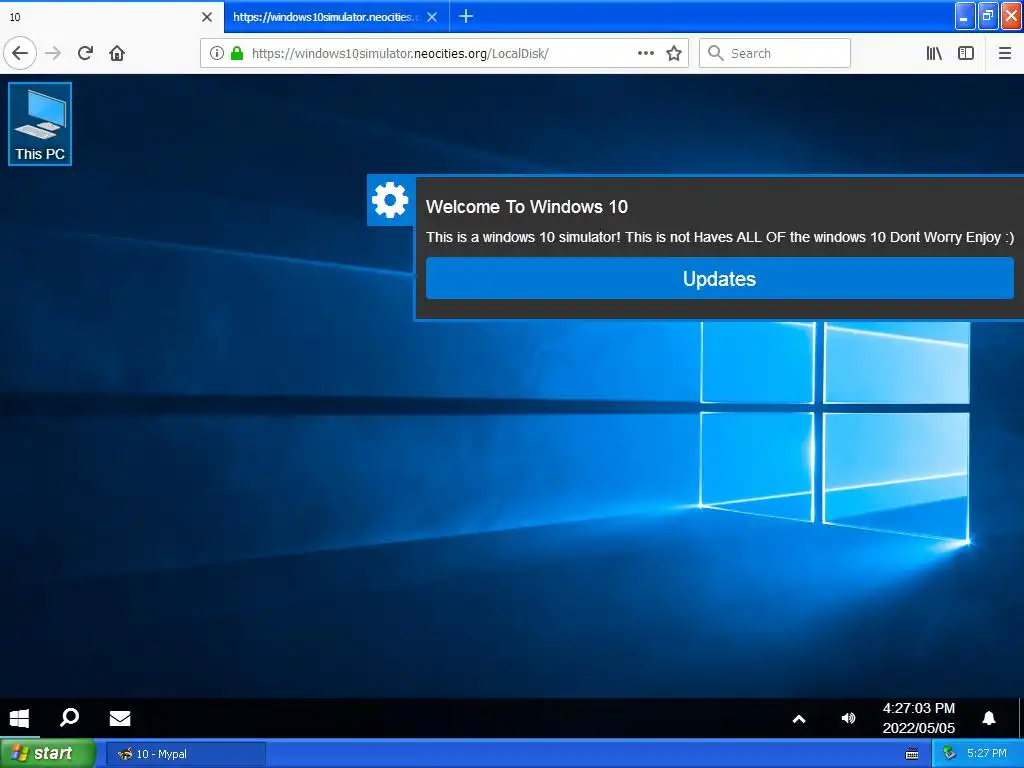Open the Mail icon on simulated taskbar
Screen dimensions: 1024x768
pos(120,718)
